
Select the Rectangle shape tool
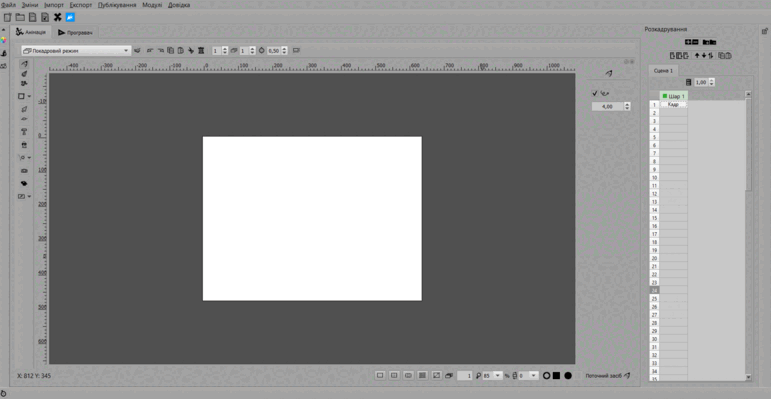pos(21,96)
